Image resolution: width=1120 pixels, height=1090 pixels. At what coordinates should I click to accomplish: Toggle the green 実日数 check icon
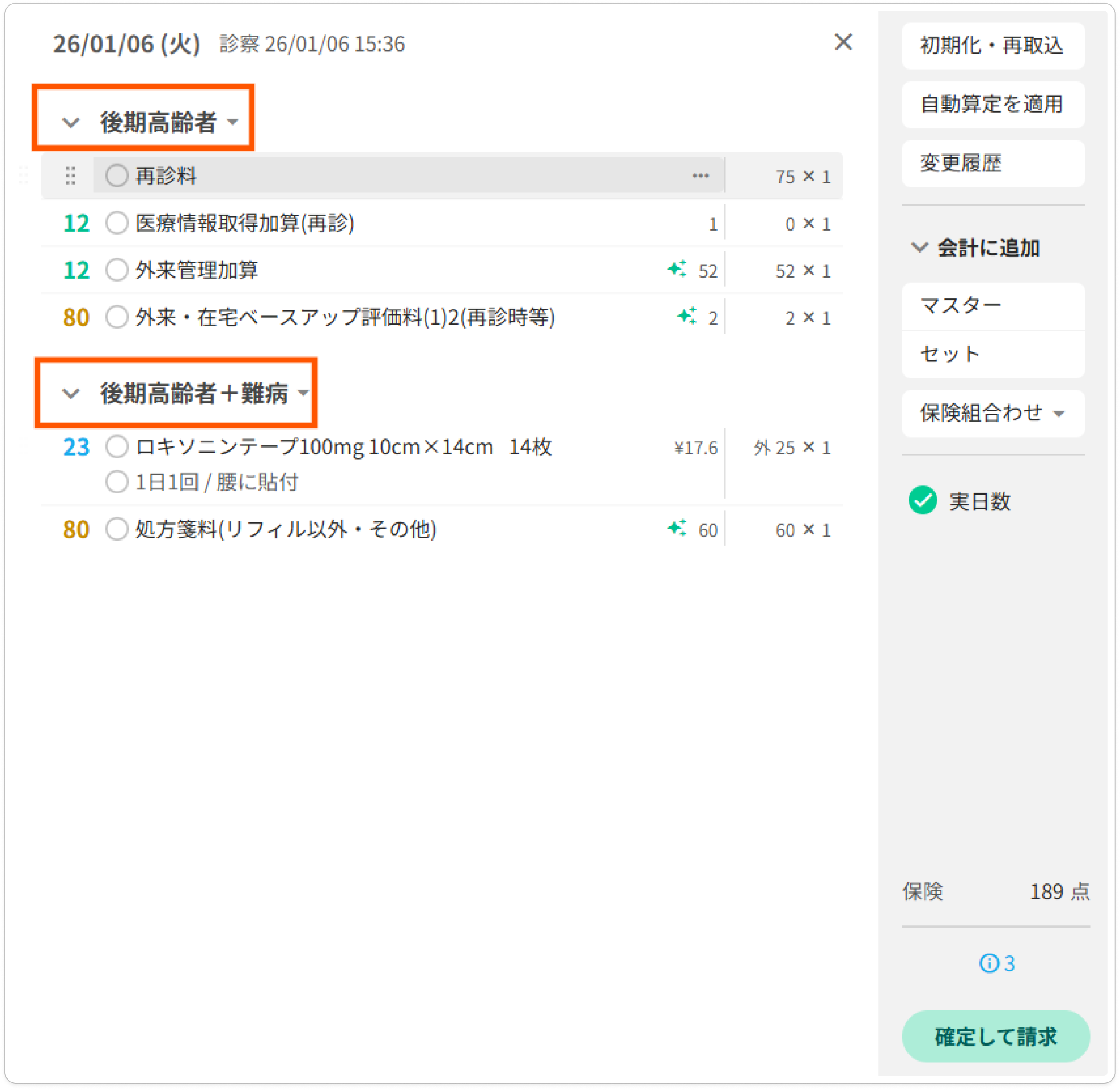click(x=922, y=501)
